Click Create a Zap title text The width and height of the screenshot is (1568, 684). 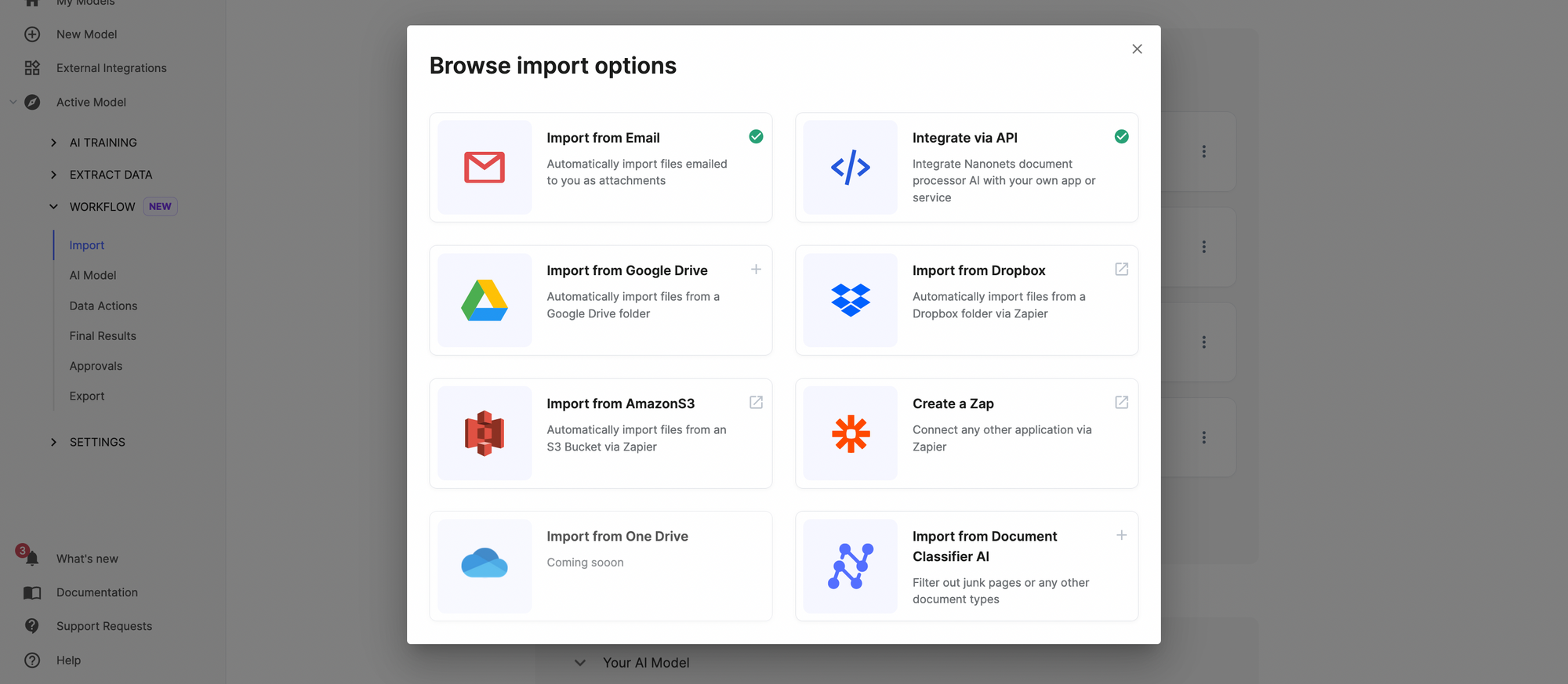(953, 404)
